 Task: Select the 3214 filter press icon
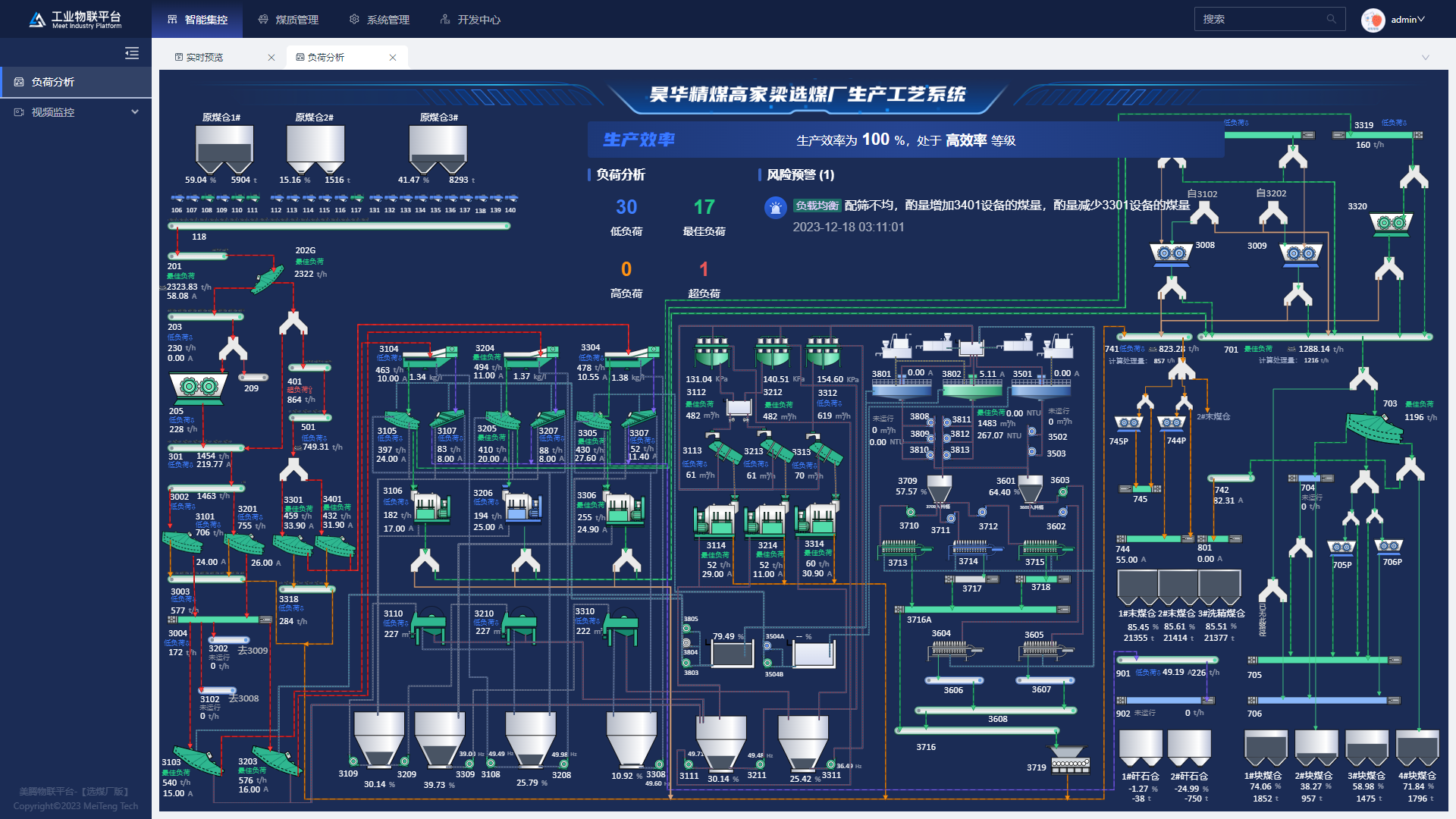pos(766,519)
